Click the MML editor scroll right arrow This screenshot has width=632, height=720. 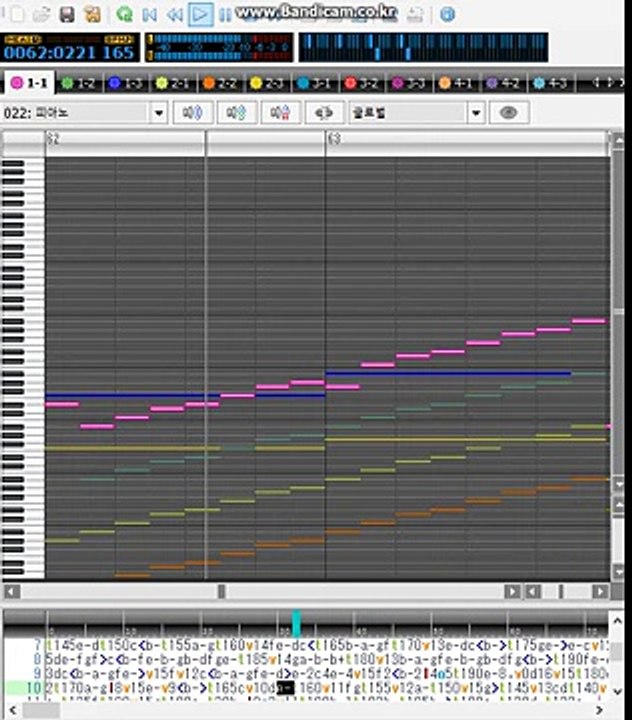click(599, 711)
